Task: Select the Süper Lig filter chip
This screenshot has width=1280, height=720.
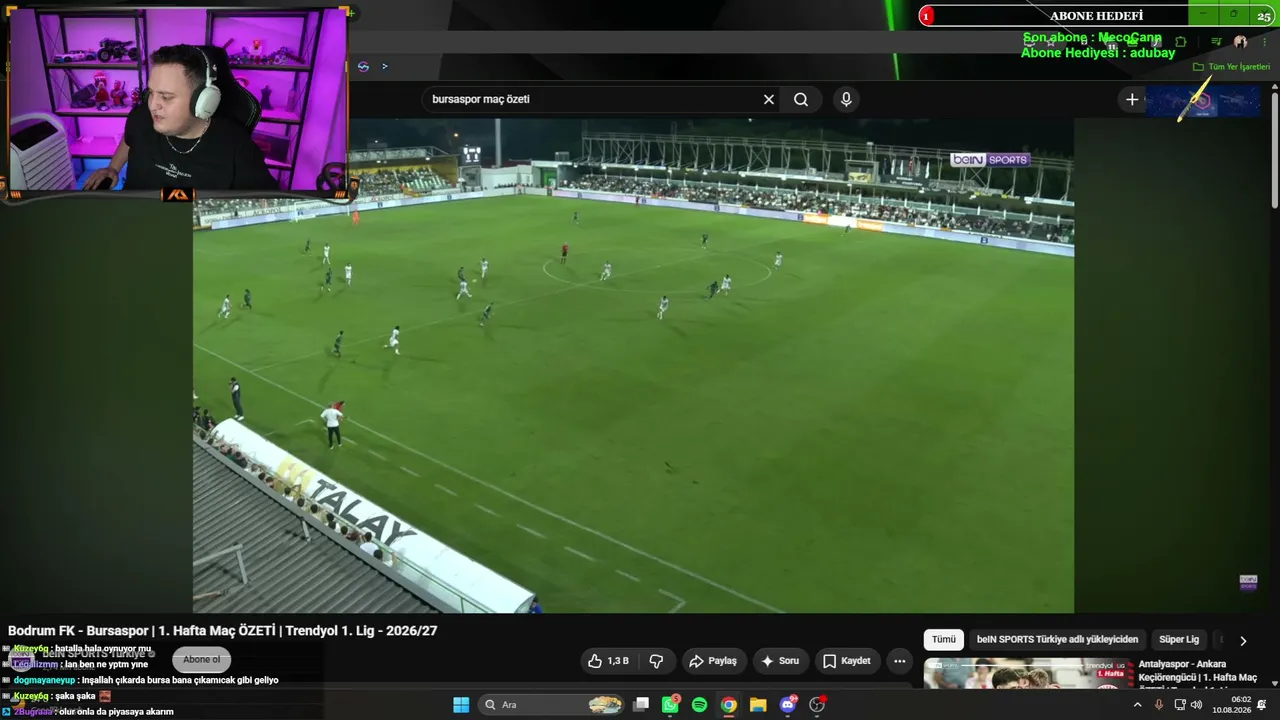Action: [1179, 640]
